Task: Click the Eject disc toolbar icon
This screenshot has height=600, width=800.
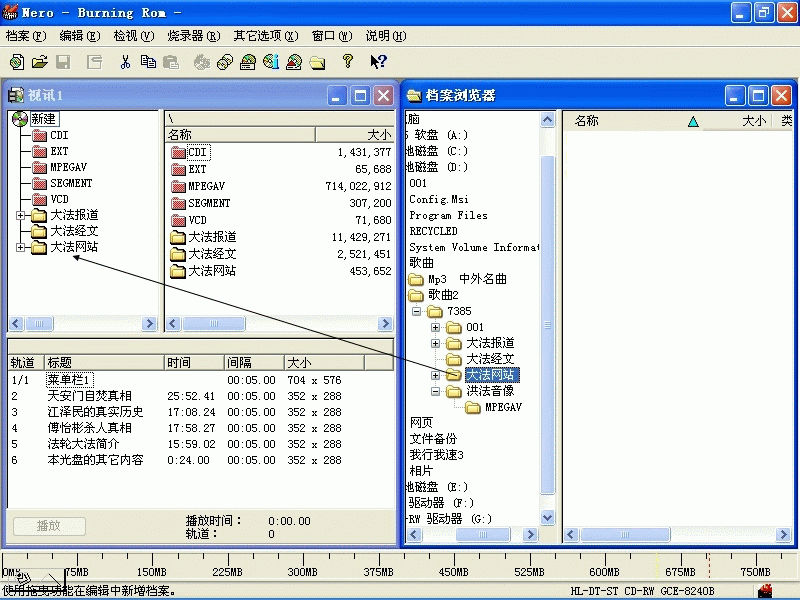Action: tap(294, 62)
